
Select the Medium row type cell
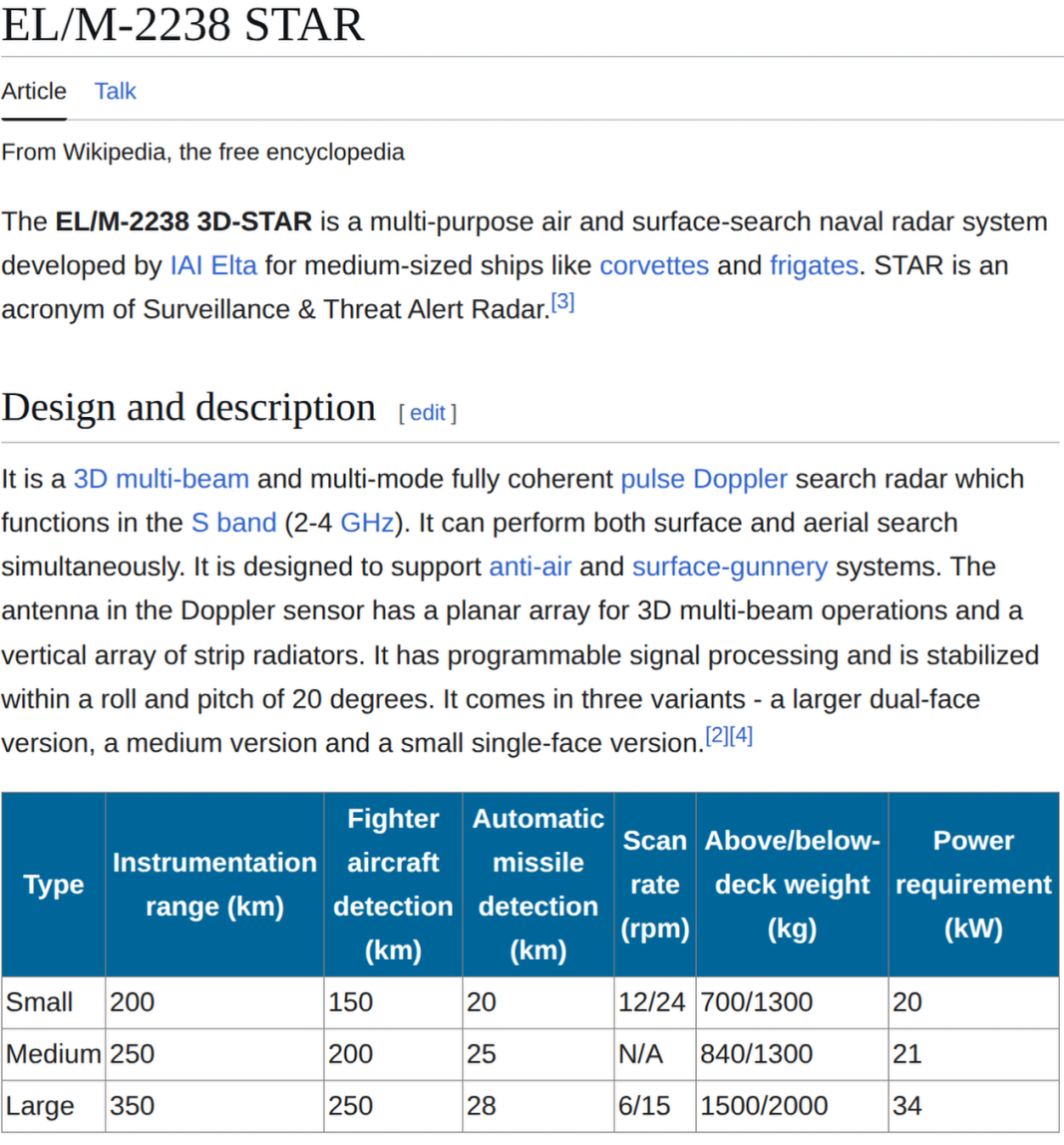53,1054
